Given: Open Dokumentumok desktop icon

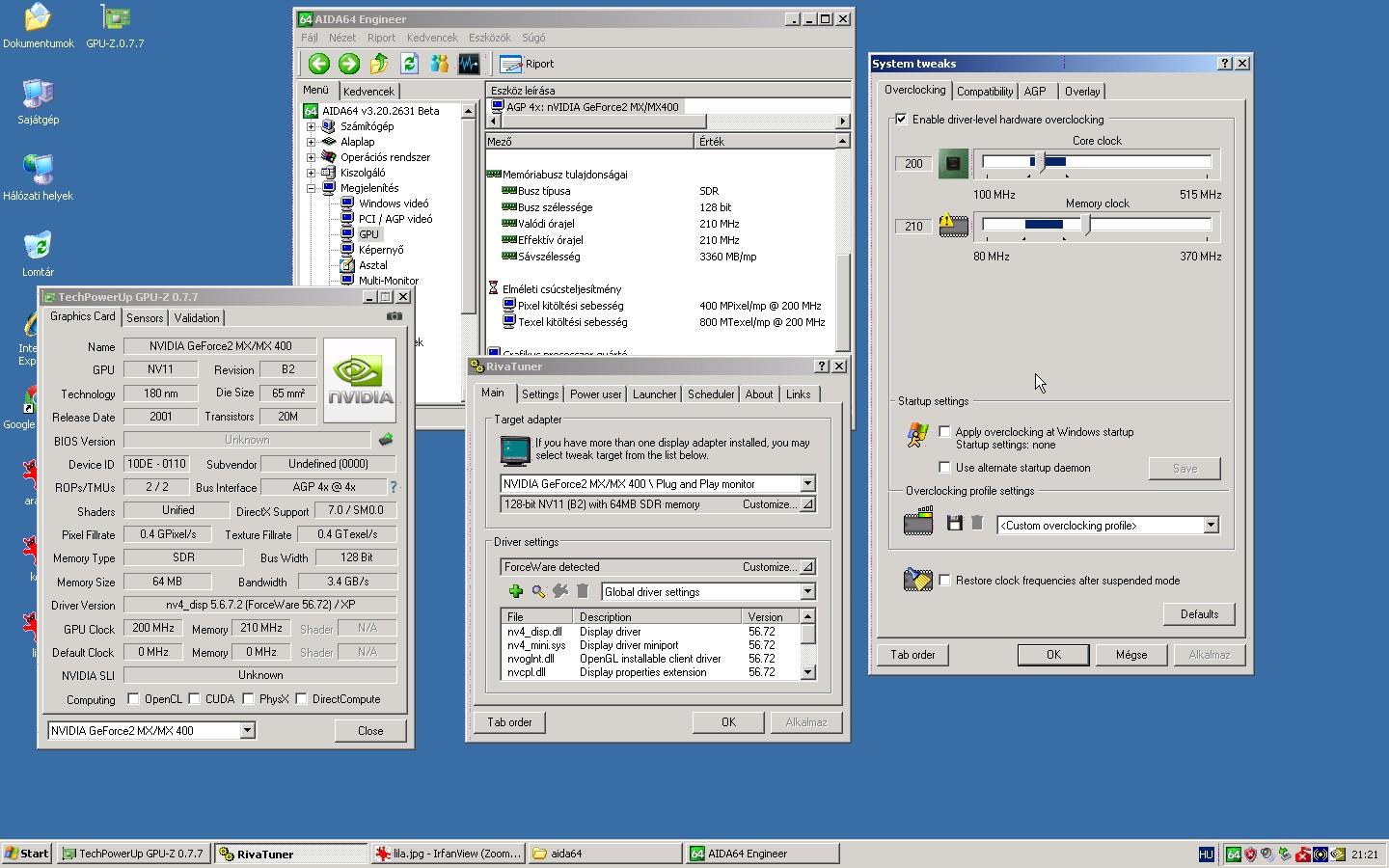Looking at the screenshot, I should (38, 25).
